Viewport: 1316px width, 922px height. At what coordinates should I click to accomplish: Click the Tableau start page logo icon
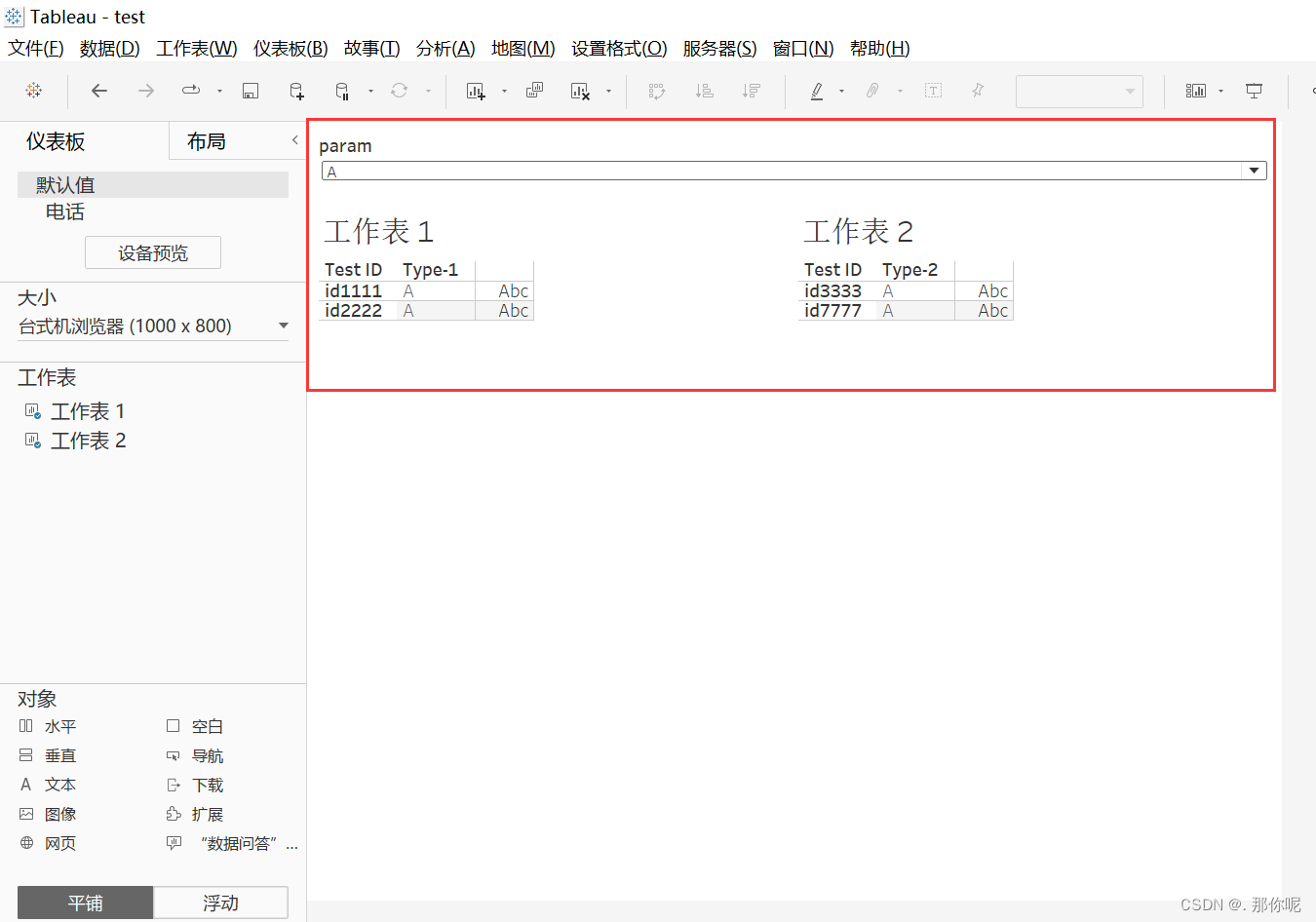click(x=34, y=91)
